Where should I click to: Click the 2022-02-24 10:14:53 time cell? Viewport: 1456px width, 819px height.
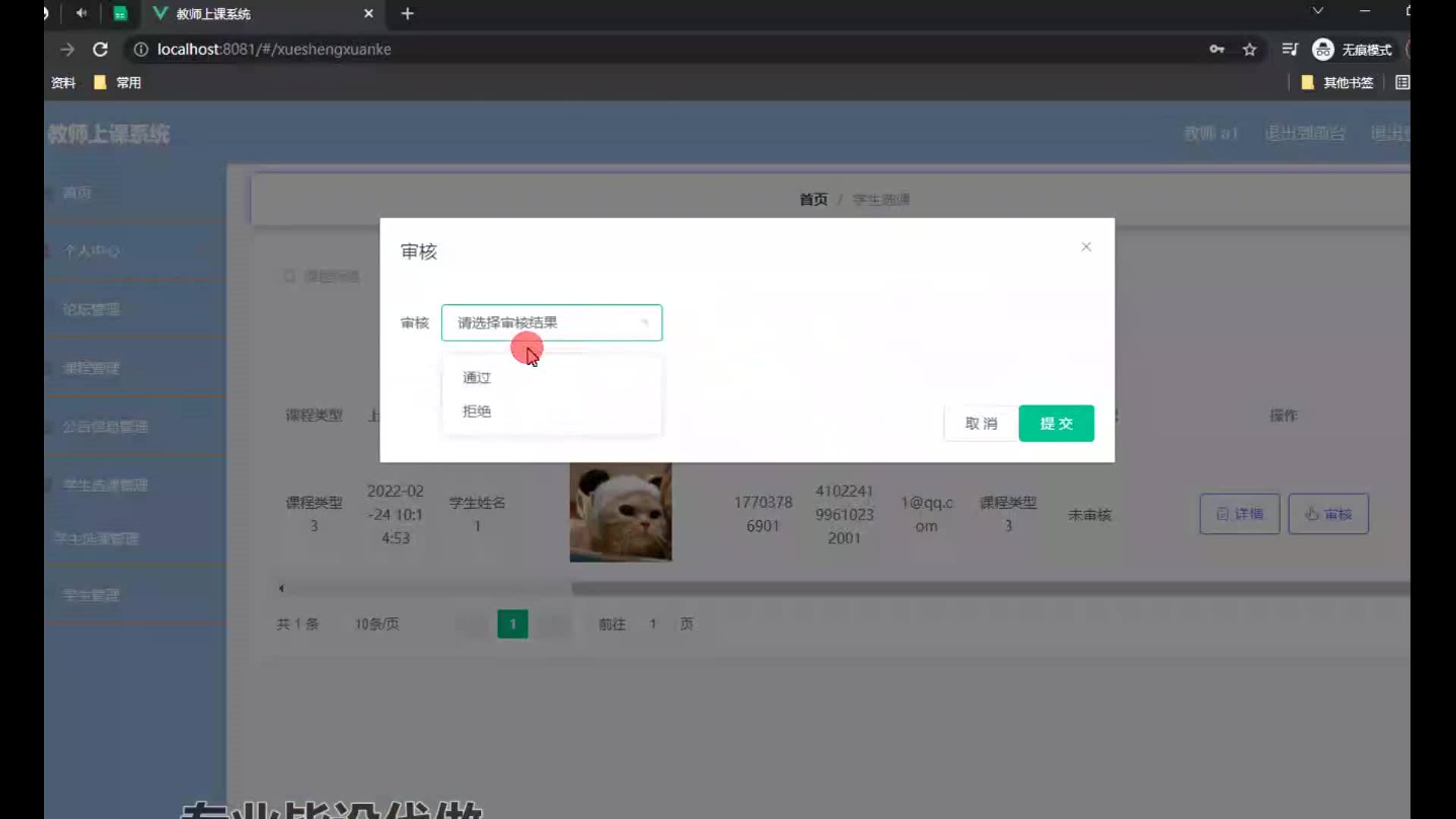tap(395, 514)
